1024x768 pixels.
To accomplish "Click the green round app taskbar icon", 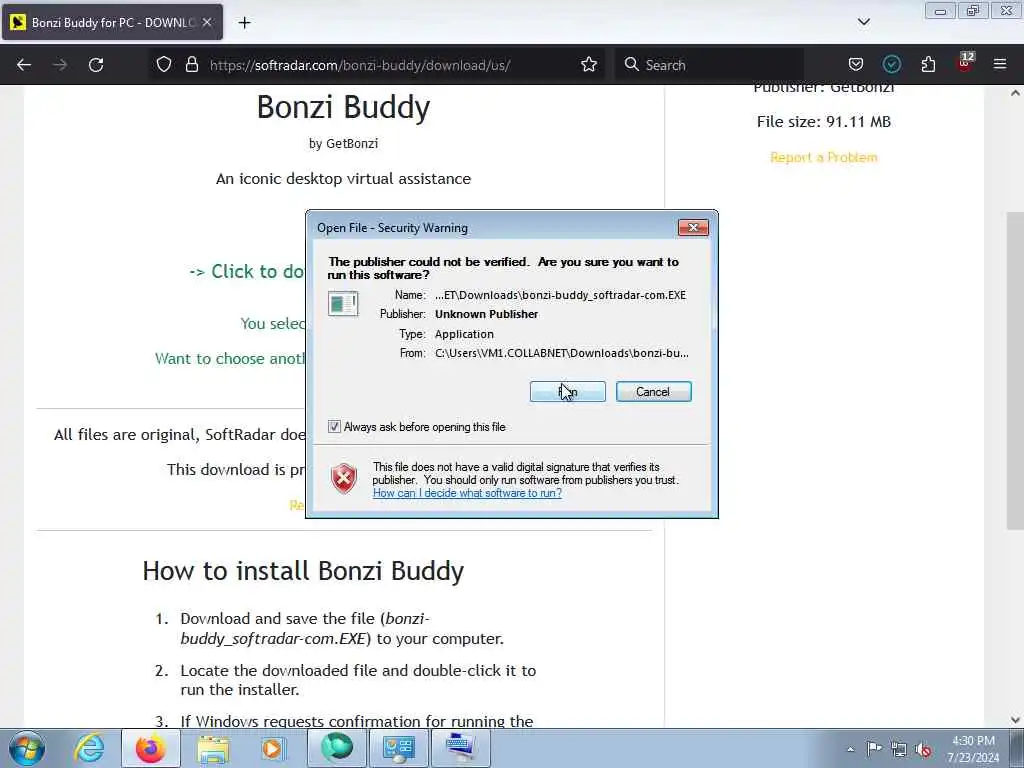I will click(x=336, y=748).
